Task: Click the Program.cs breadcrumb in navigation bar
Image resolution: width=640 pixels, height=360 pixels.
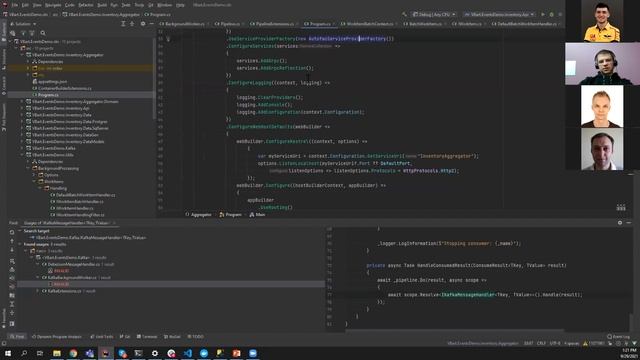Action: coord(158,14)
